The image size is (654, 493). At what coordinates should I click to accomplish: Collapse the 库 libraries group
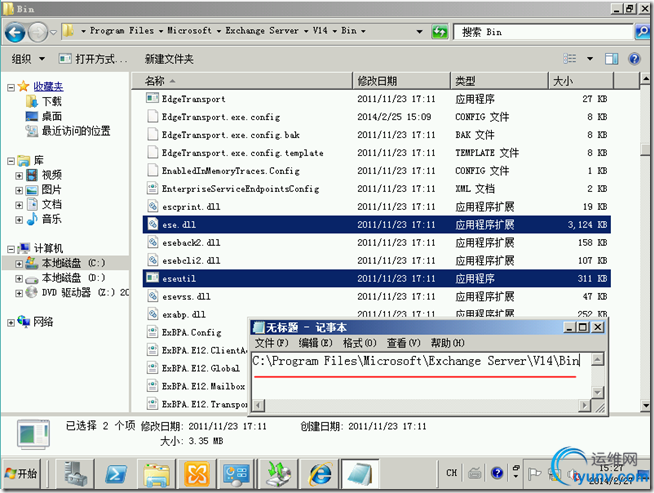coord(11,161)
